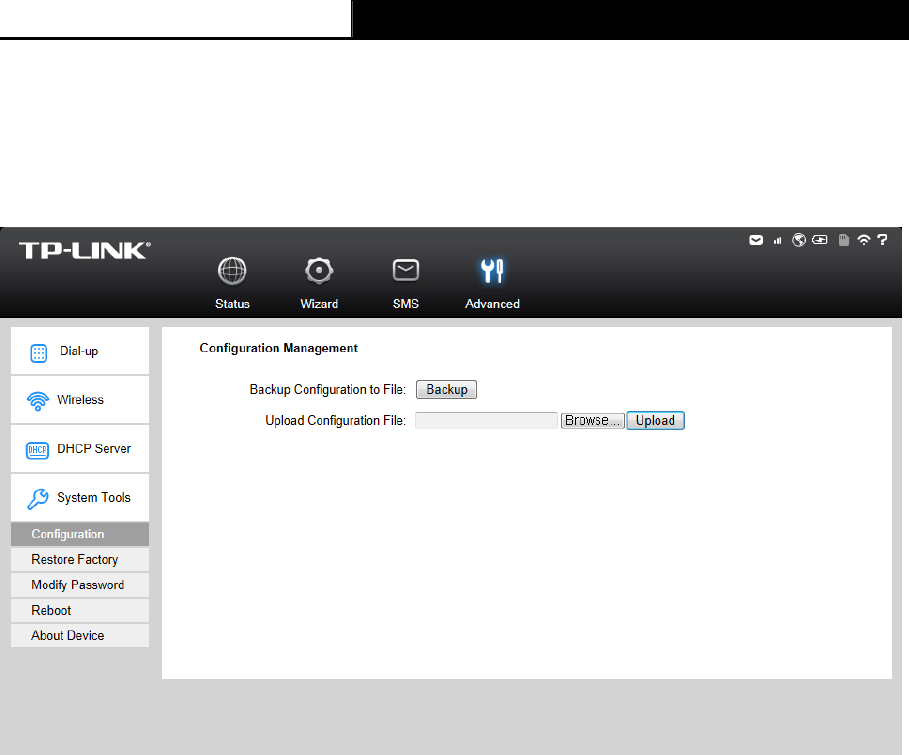Select the About Device submenu item

(80, 636)
